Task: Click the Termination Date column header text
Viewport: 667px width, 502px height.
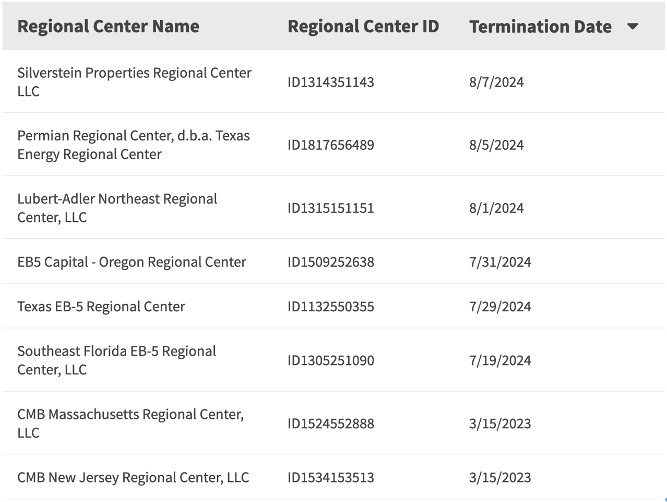Action: pyautogui.click(x=540, y=27)
